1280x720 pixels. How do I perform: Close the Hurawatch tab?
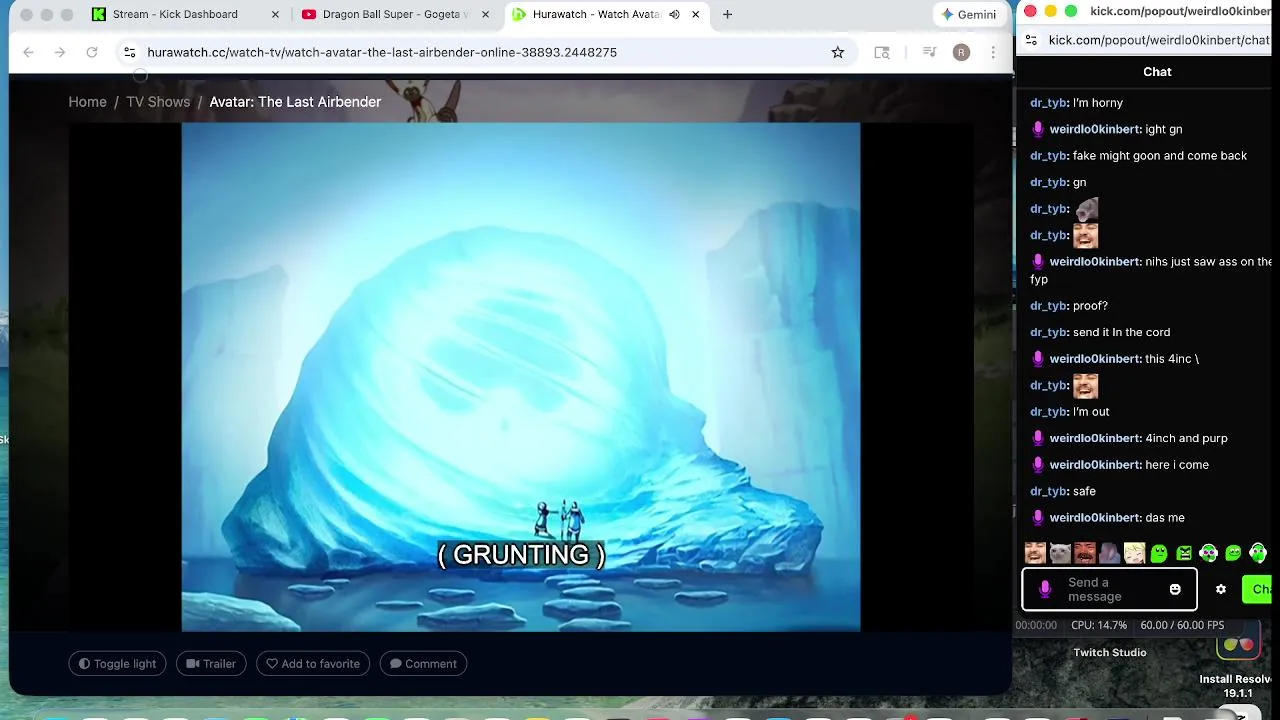[x=695, y=14]
